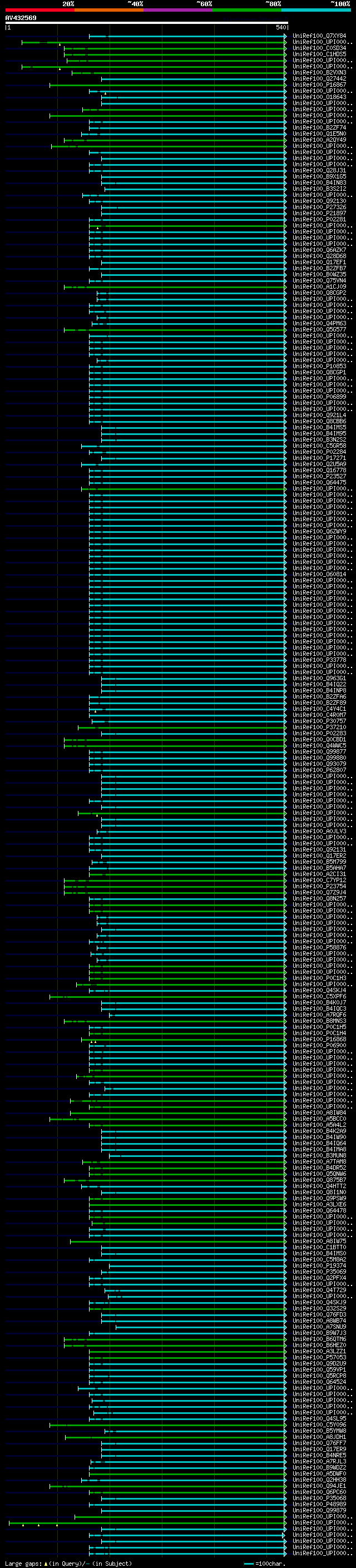Select label UniRef100_B8MNS3
Image resolution: width=356 pixels, height=1568 pixels.
[x=319, y=1021]
